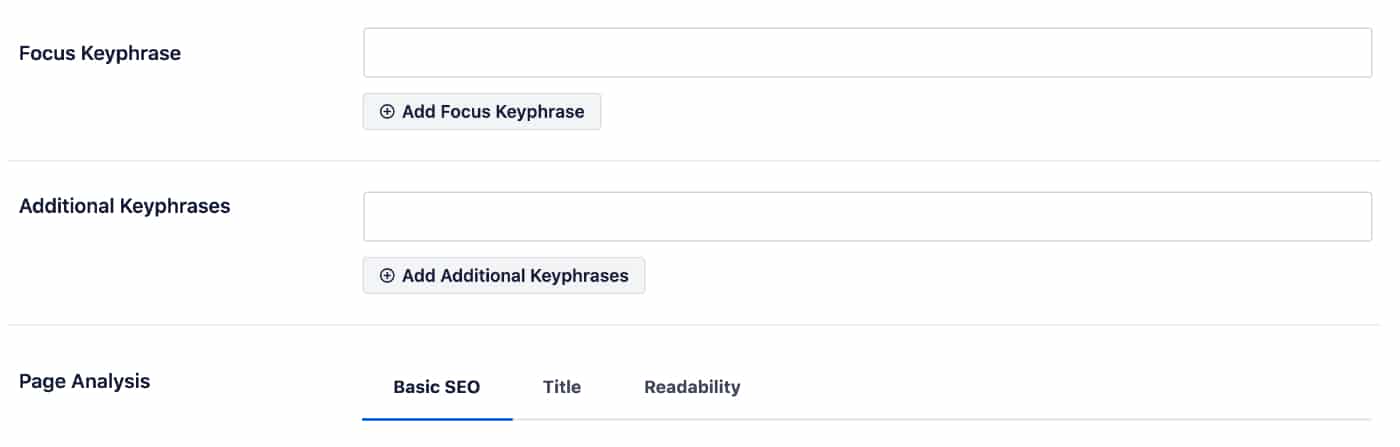Viewport: 1400px width, 447px height.
Task: Place cursor in the Additional Keyphrases box
Action: [x=867, y=217]
